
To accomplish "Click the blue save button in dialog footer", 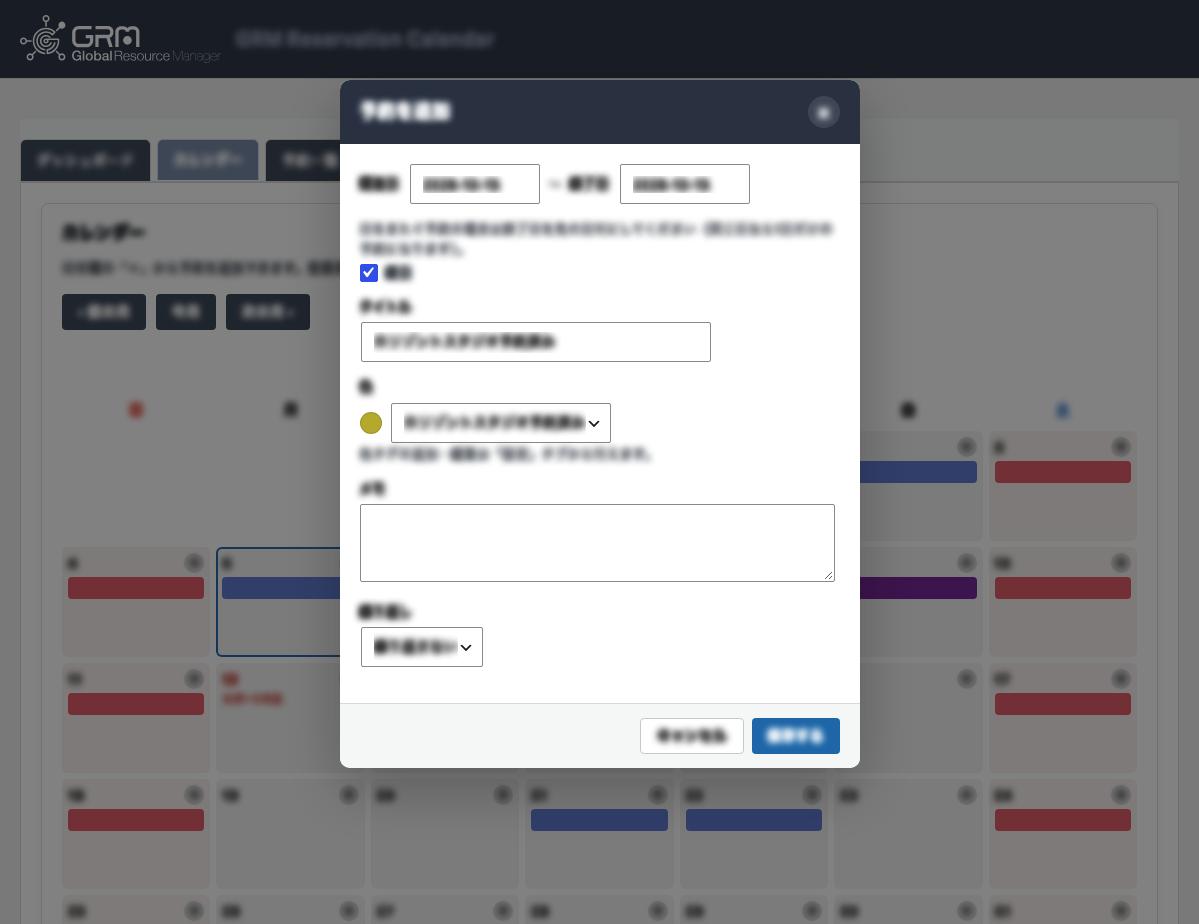I will coord(795,736).
